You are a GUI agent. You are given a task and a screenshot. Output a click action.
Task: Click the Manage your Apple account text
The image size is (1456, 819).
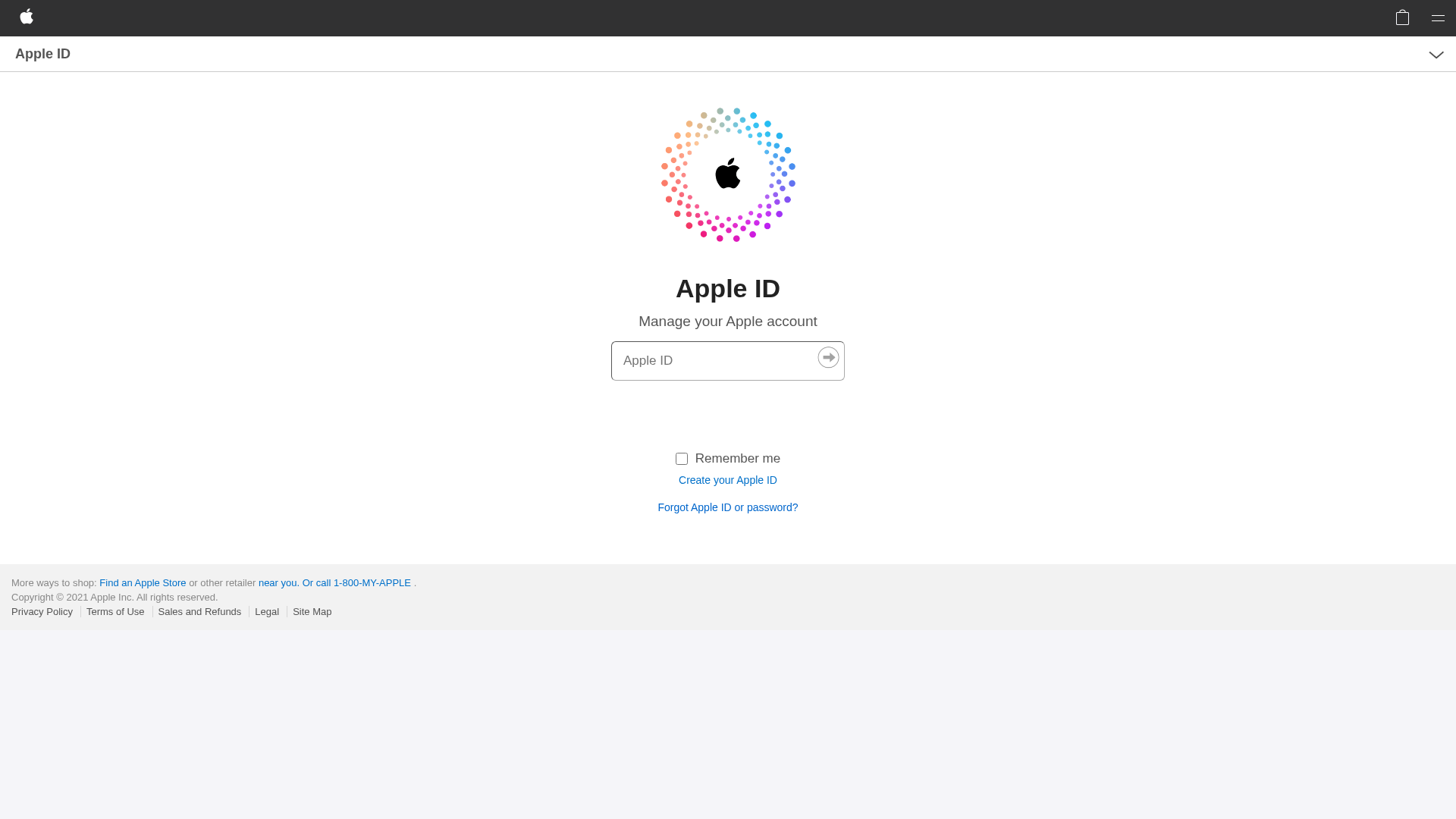(x=728, y=322)
